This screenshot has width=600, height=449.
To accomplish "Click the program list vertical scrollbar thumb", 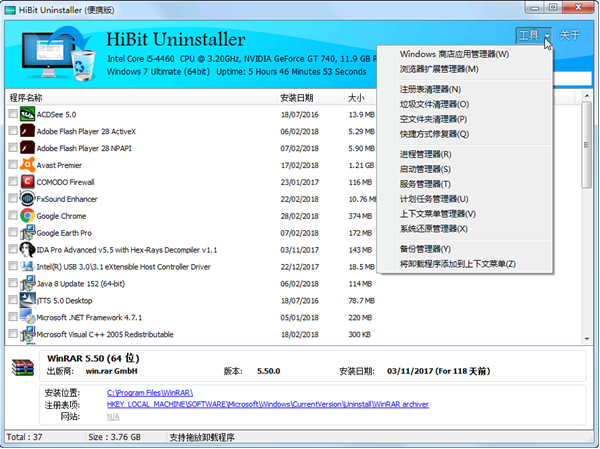I will (587, 145).
